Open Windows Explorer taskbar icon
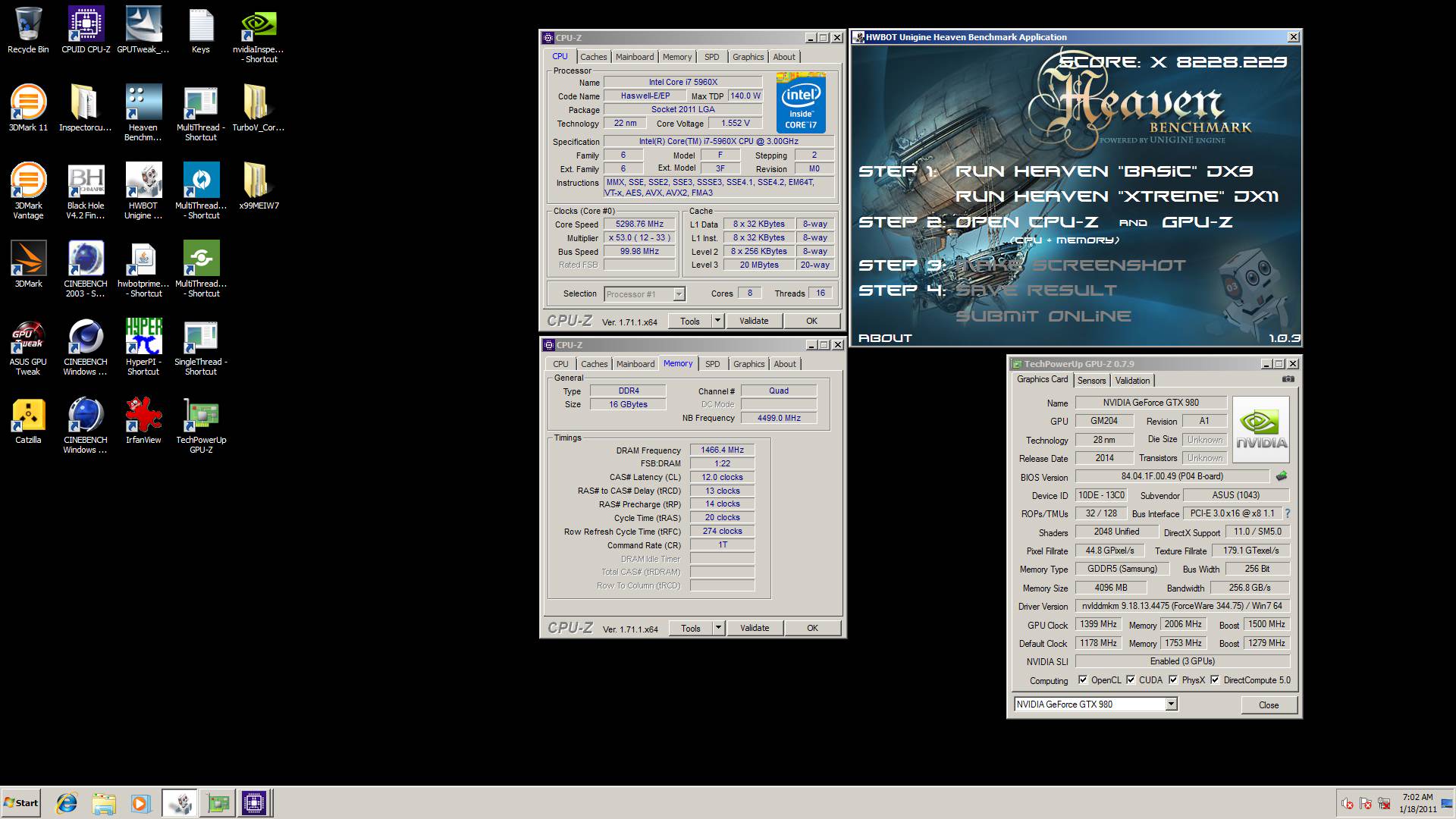Screen dimensions: 1456x819 104,803
